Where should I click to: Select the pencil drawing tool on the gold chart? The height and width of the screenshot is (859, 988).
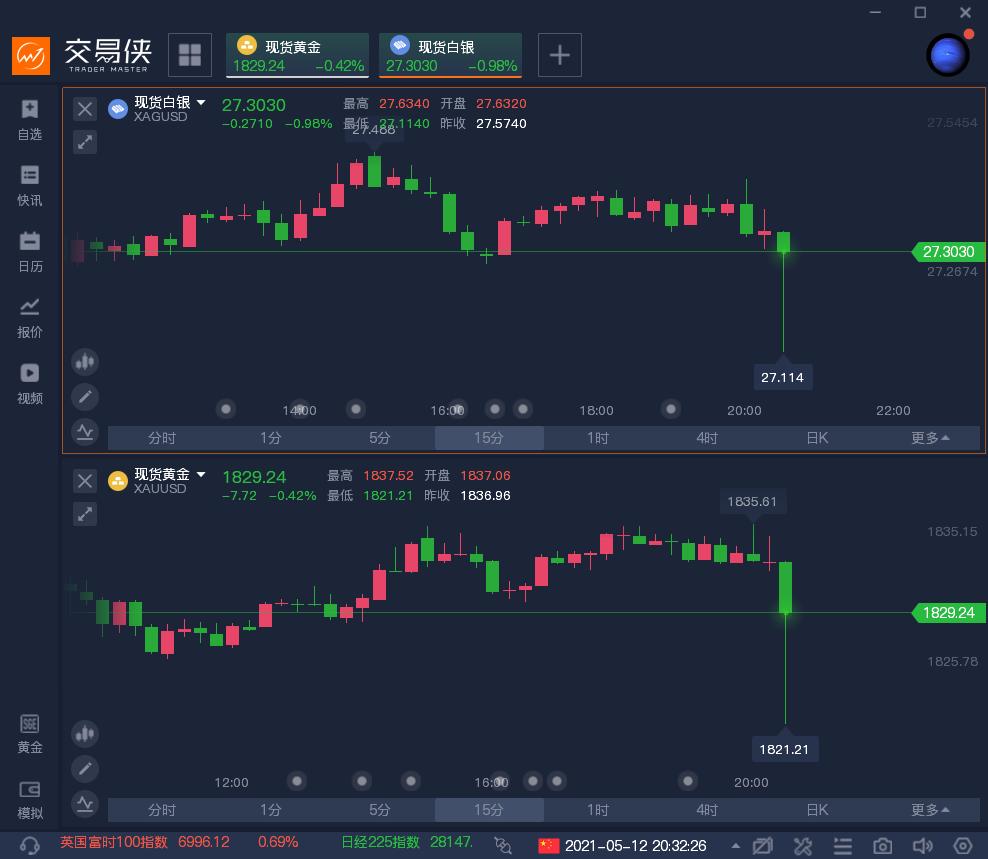pyautogui.click(x=85, y=769)
